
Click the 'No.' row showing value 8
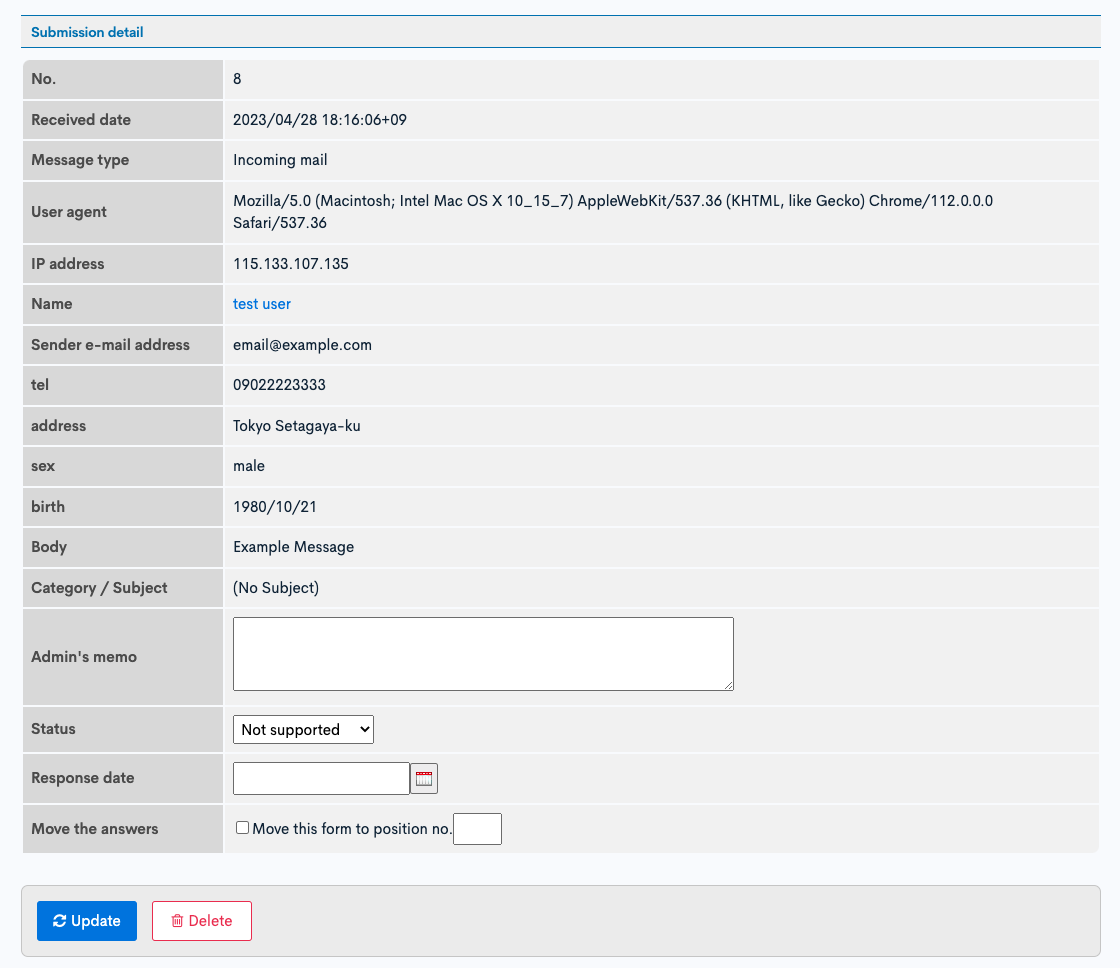(237, 78)
